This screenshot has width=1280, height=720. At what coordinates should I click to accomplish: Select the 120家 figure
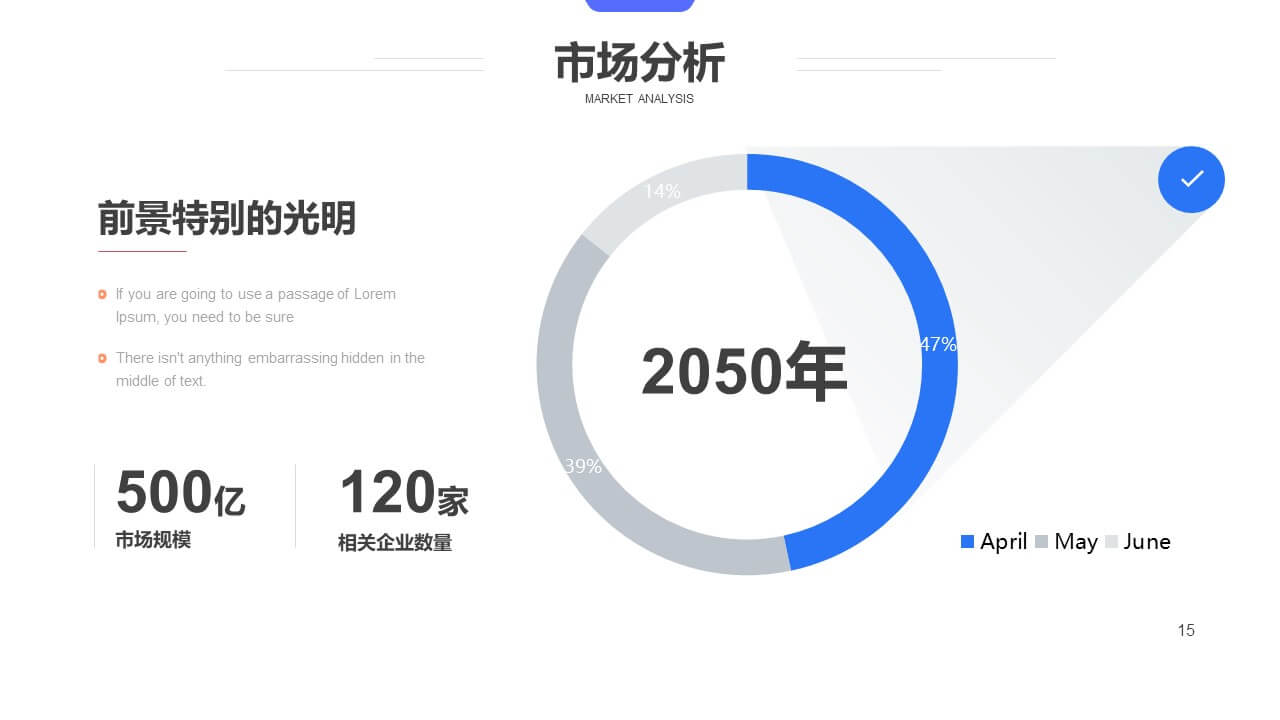[404, 492]
